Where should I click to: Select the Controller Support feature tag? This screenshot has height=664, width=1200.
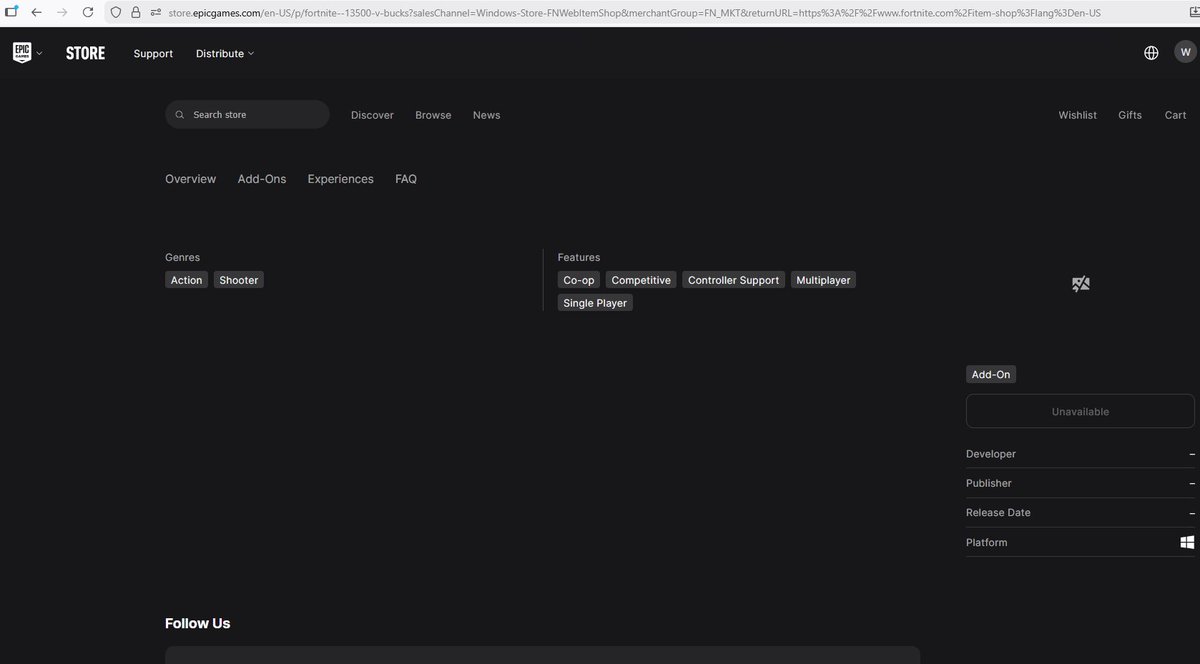coord(733,280)
